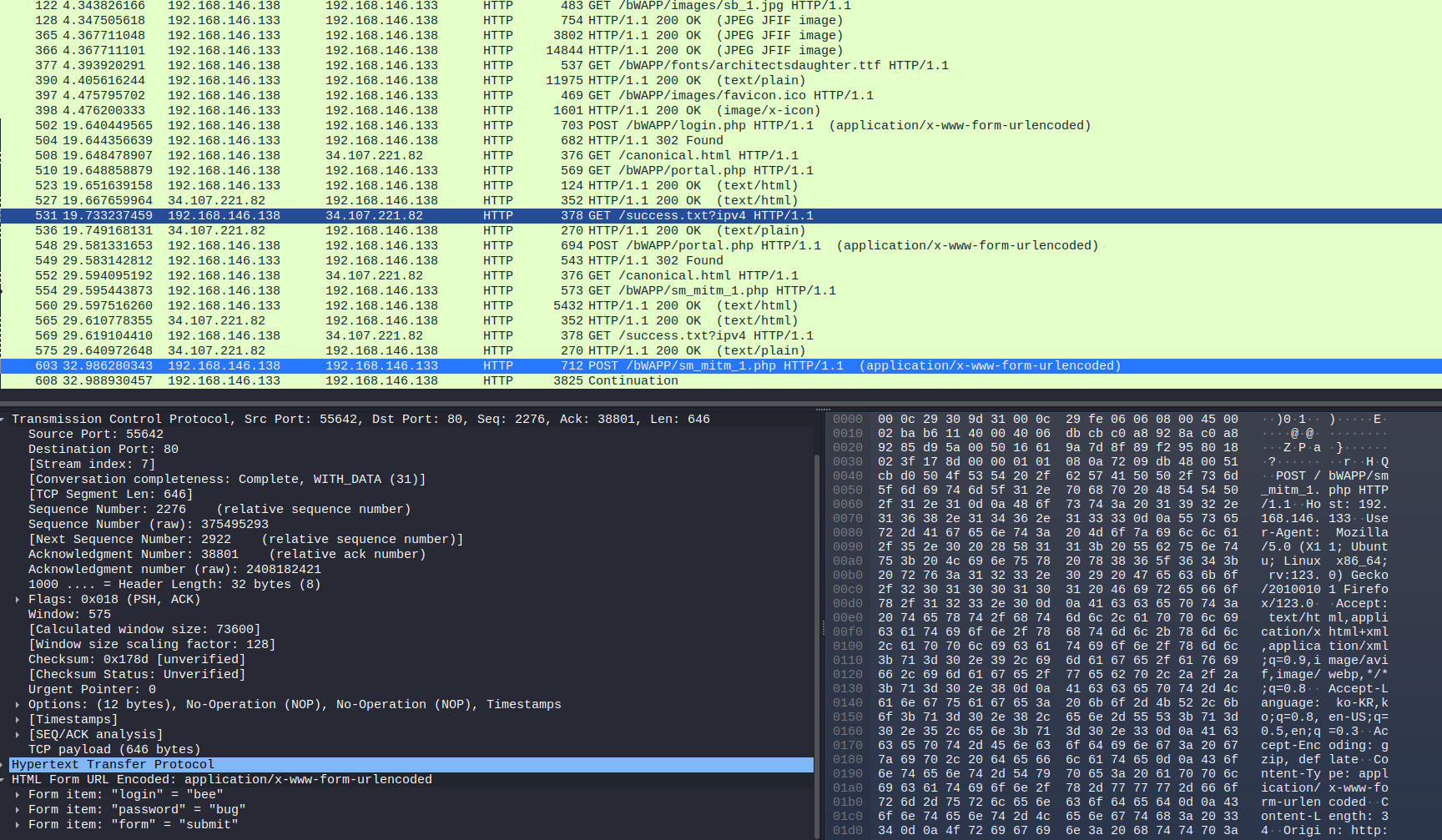
Task: Select packet 128 JPEG JFIF image response
Action: point(721,20)
